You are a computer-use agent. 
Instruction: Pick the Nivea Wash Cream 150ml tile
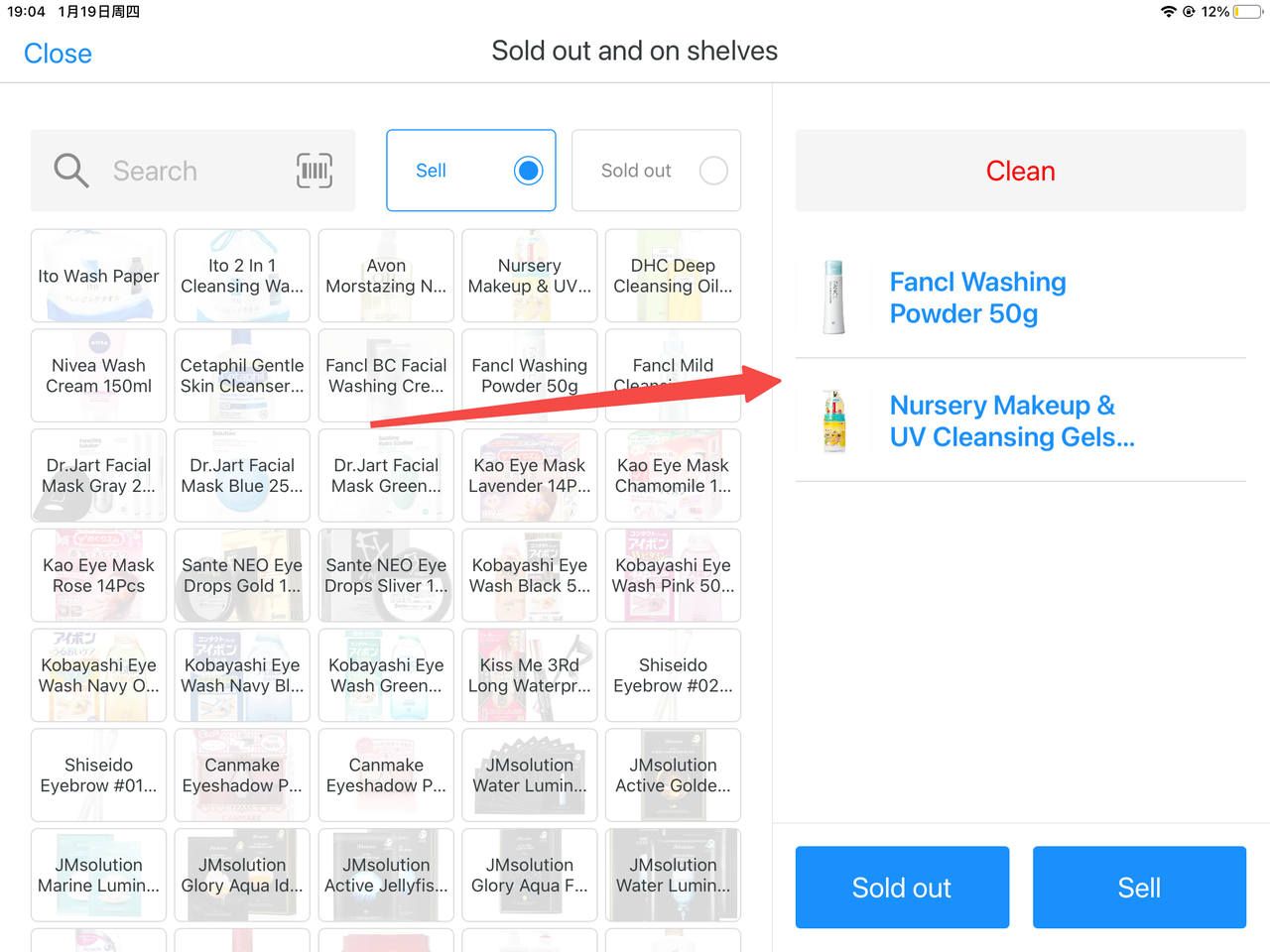pos(98,376)
